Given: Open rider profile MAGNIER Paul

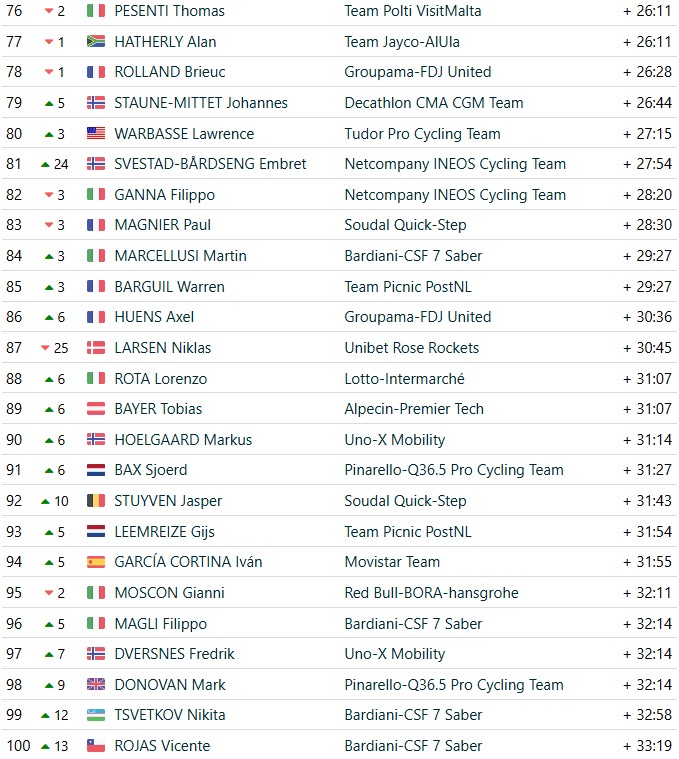Looking at the screenshot, I should pos(163,225).
